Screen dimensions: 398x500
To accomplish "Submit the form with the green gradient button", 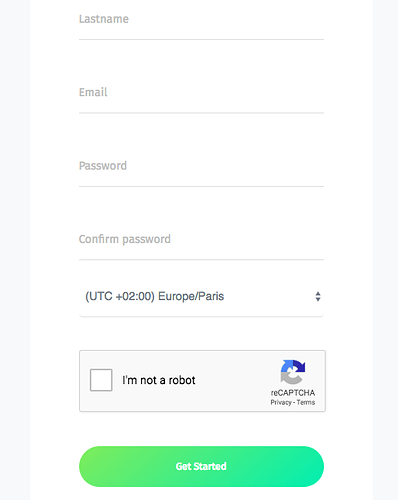I will click(201, 466).
